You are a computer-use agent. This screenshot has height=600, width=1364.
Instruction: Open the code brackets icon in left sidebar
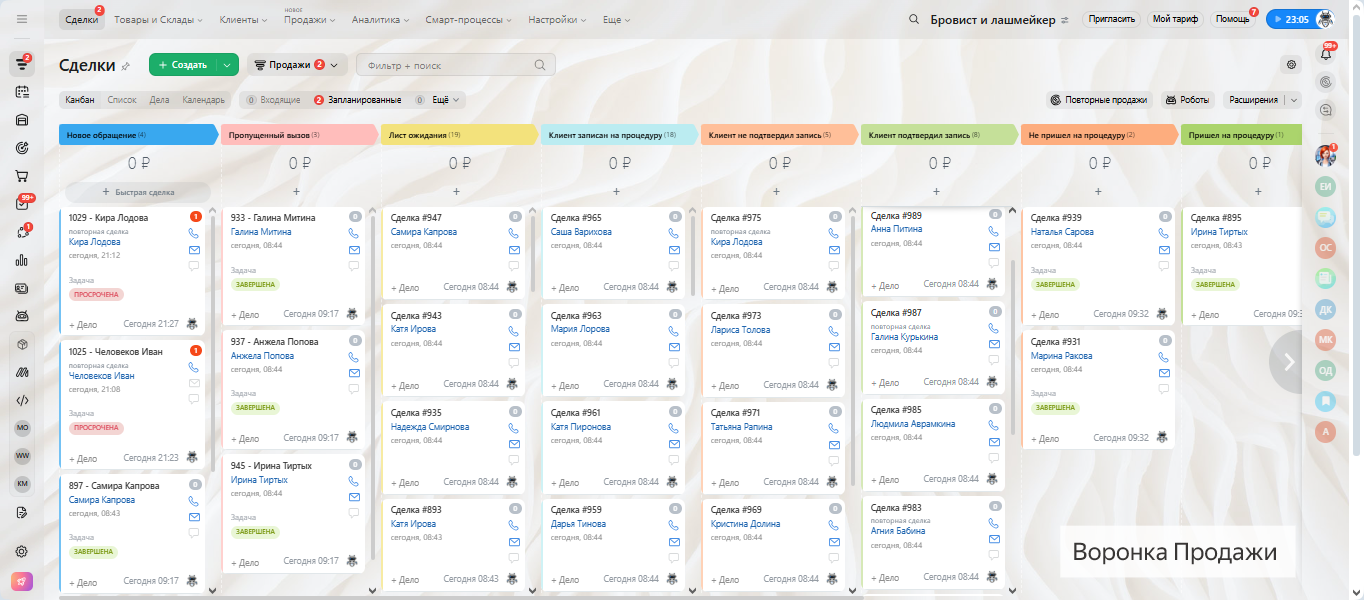(x=21, y=400)
